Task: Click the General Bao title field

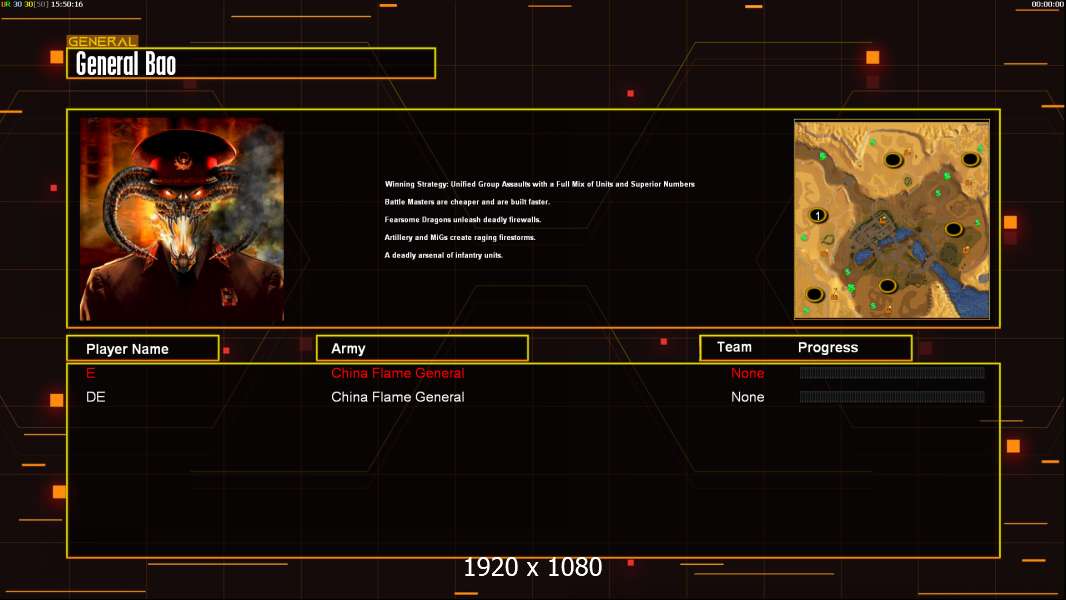Action: coord(251,63)
